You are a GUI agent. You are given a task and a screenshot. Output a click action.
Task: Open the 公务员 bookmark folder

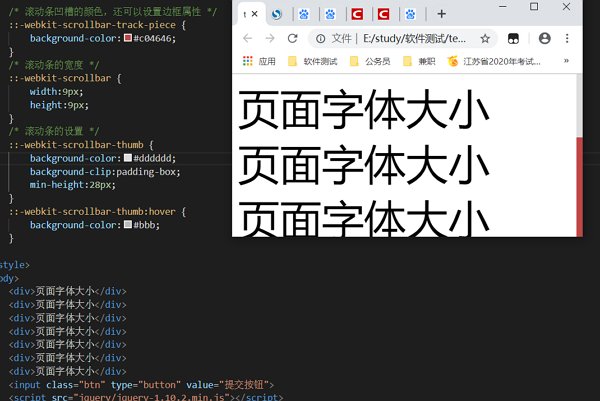(370, 61)
